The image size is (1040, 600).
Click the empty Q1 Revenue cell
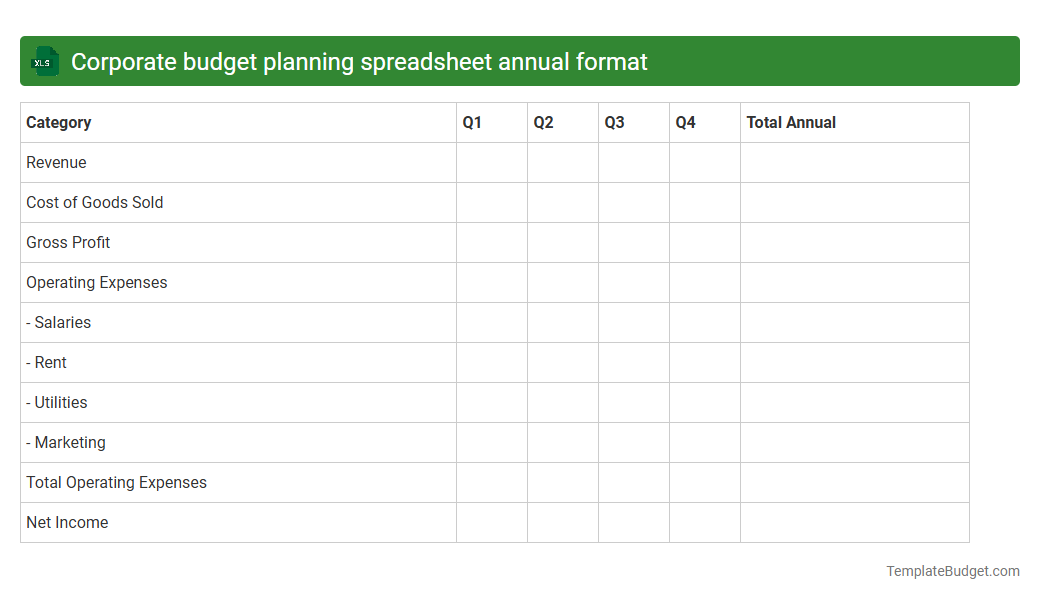pos(491,162)
